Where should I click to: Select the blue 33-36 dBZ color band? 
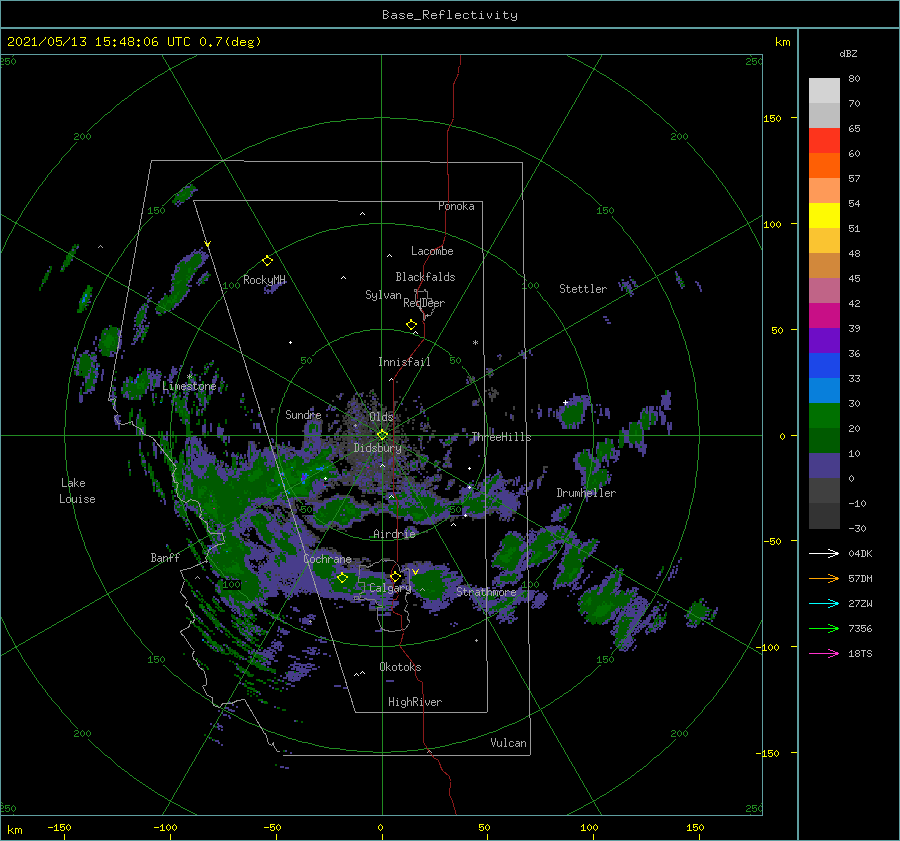(824, 366)
